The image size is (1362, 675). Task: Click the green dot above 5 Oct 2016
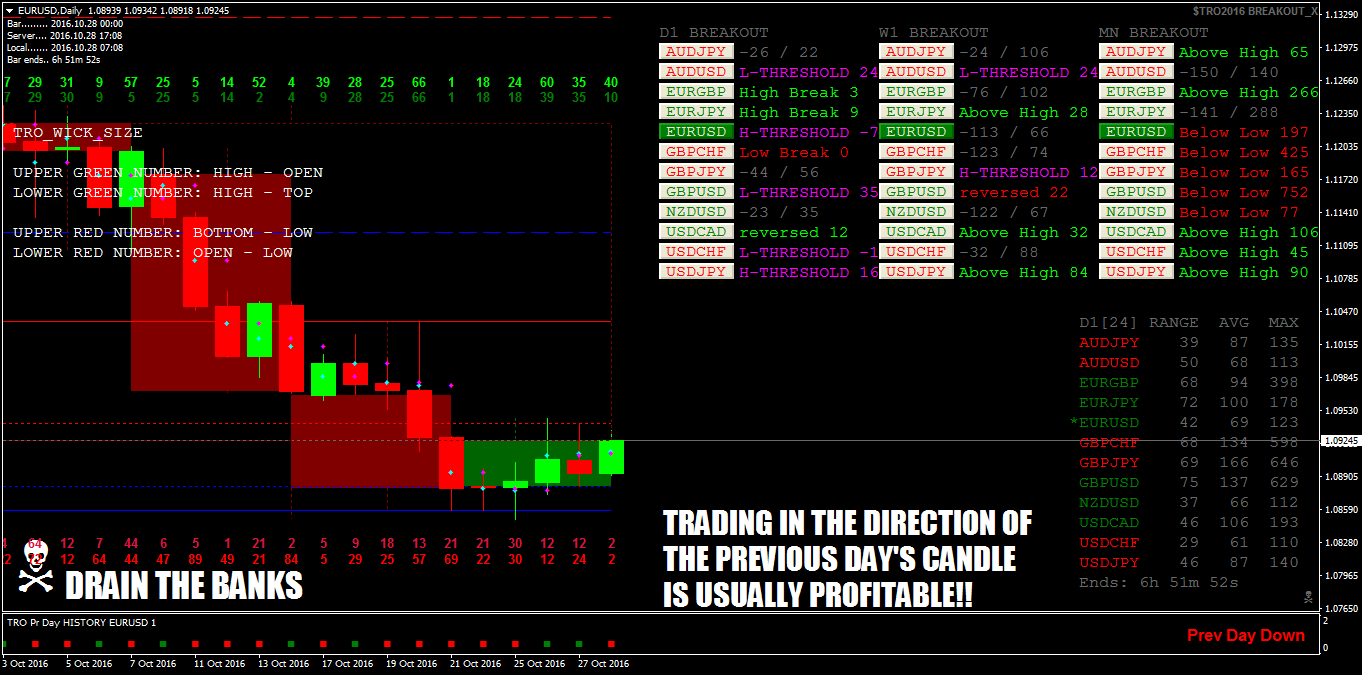click(98, 644)
